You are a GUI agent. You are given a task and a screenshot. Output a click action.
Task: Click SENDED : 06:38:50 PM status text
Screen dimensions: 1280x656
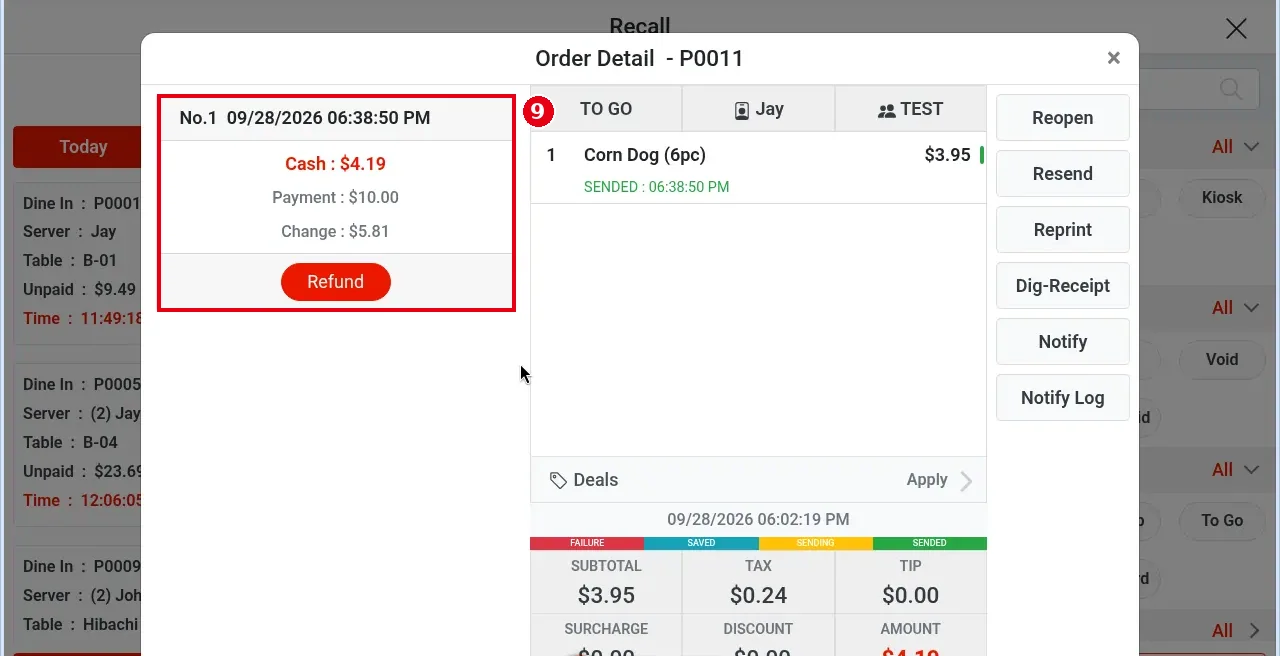pos(656,187)
